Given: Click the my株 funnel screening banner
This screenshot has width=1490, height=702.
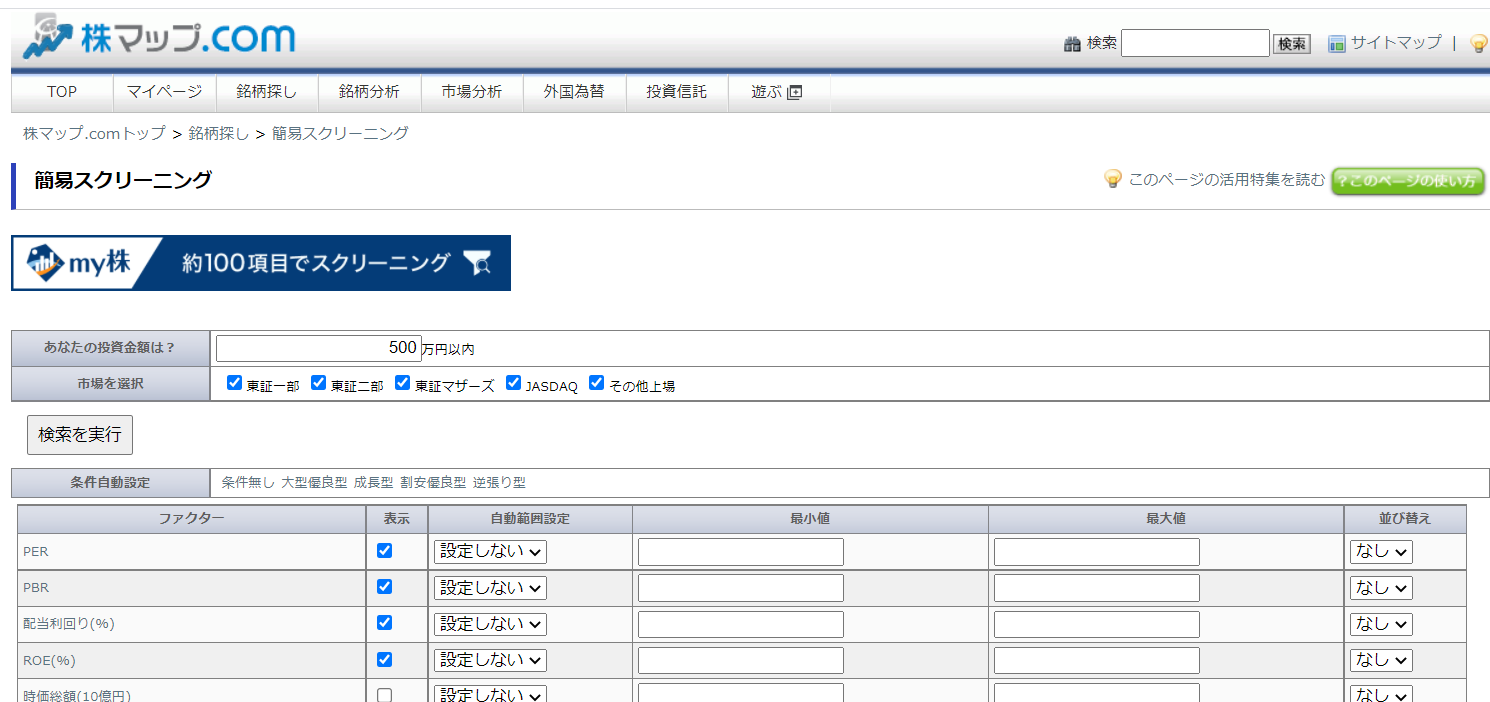Looking at the screenshot, I should [x=260, y=263].
